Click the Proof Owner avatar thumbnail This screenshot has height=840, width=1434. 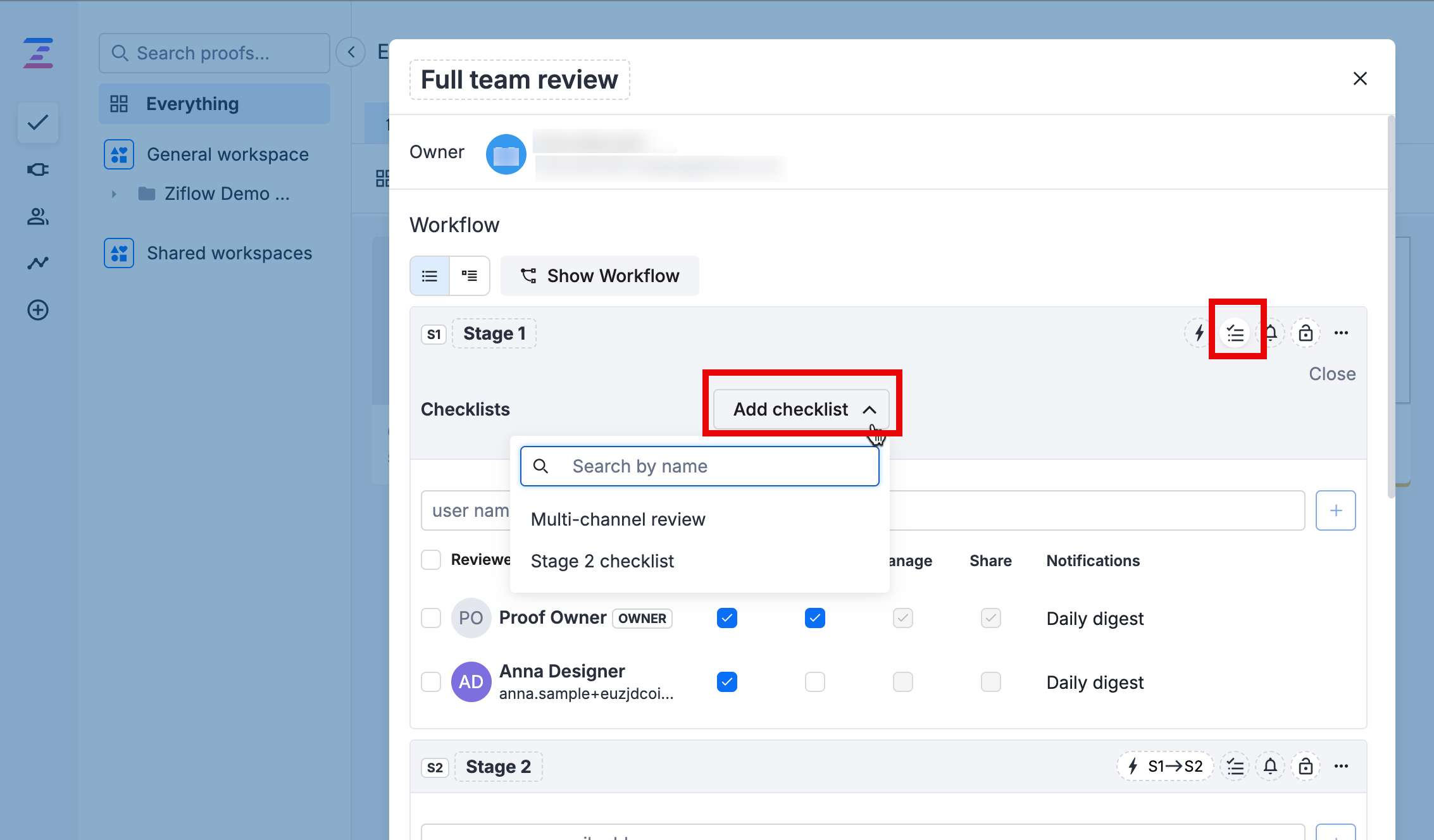(x=471, y=618)
